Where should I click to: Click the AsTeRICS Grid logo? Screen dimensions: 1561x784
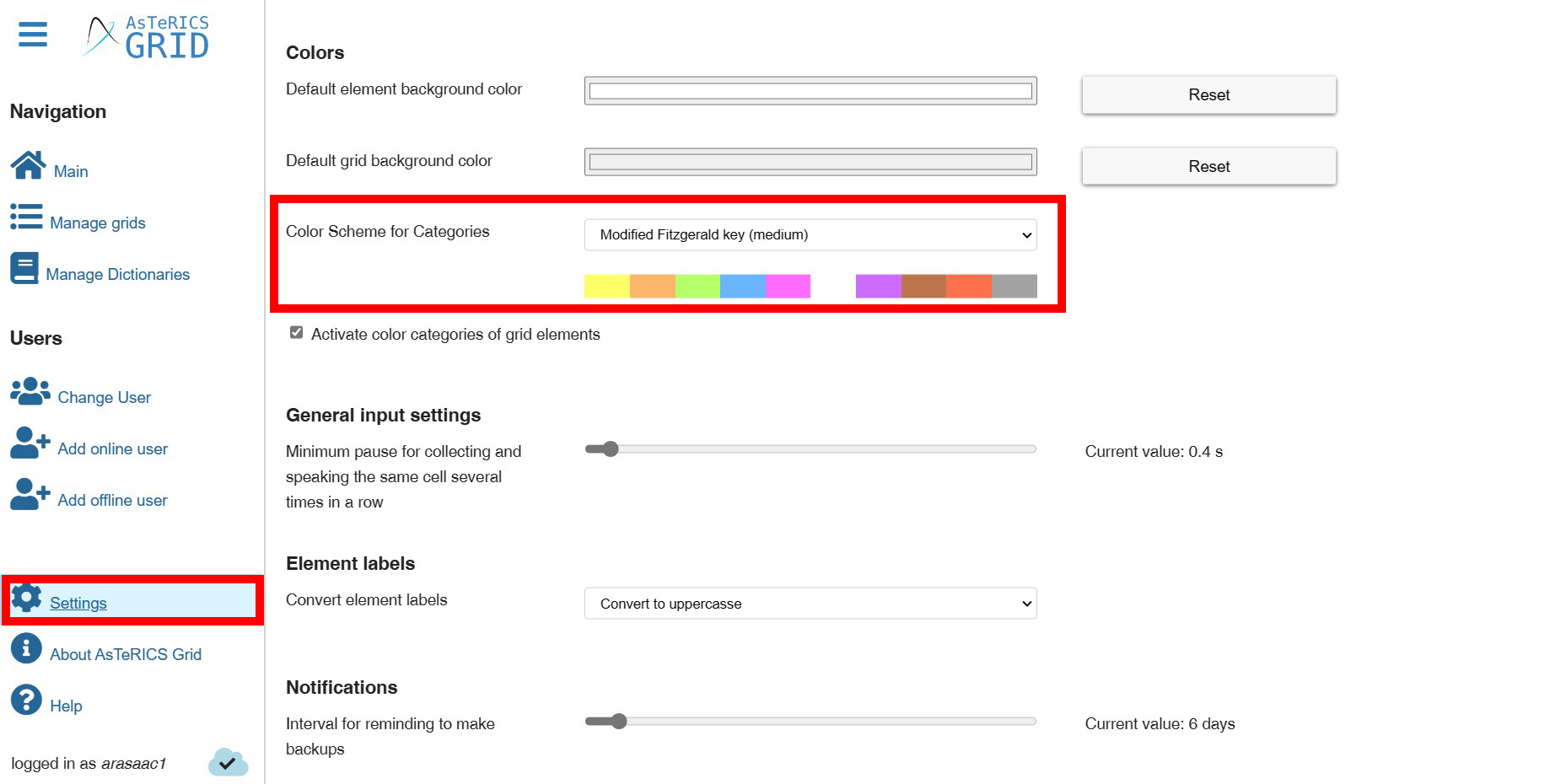[x=148, y=37]
